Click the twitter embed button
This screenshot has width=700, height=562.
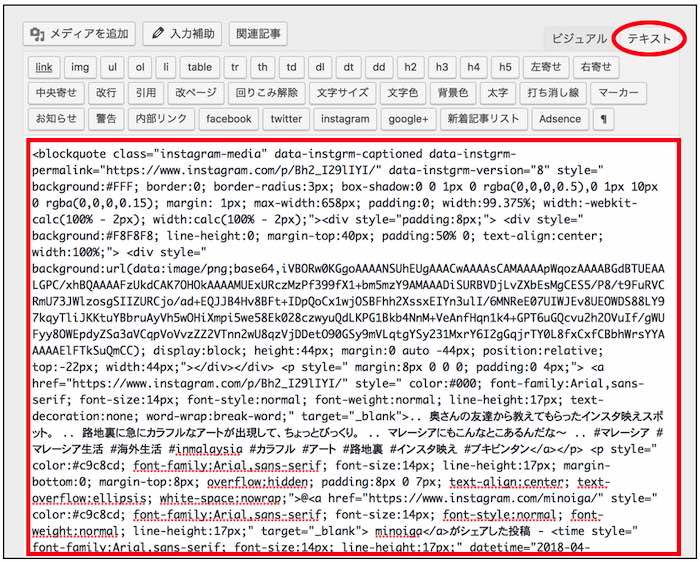[x=286, y=119]
